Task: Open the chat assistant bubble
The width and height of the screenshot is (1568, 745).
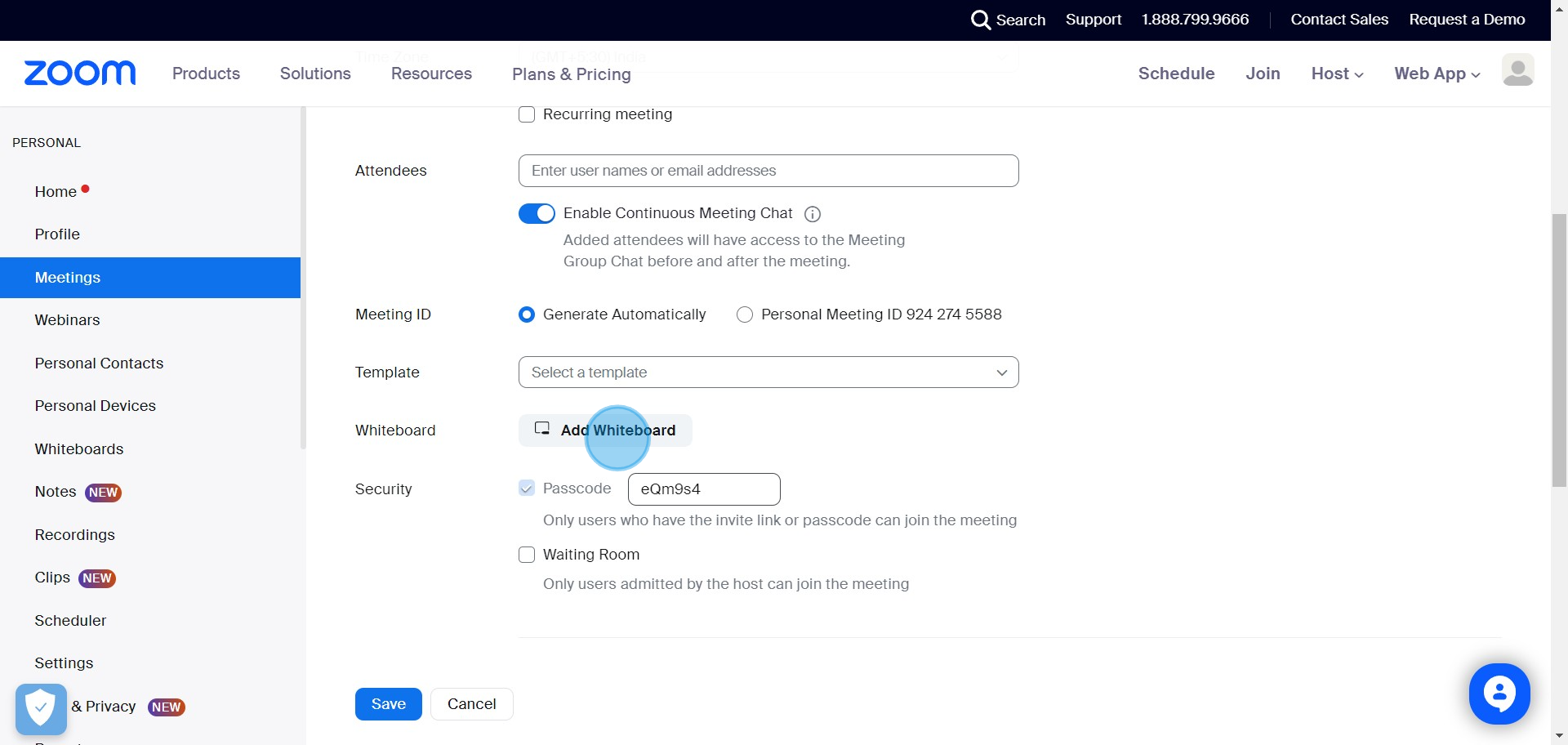Action: pyautogui.click(x=1499, y=694)
